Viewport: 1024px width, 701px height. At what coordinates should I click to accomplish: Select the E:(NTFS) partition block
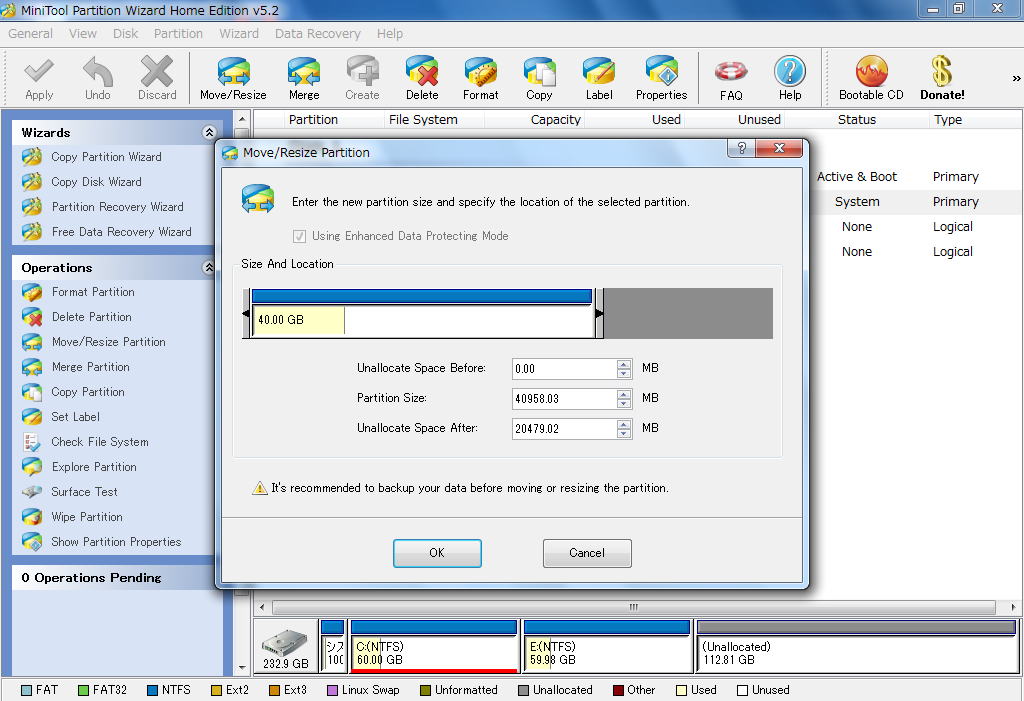coord(607,646)
